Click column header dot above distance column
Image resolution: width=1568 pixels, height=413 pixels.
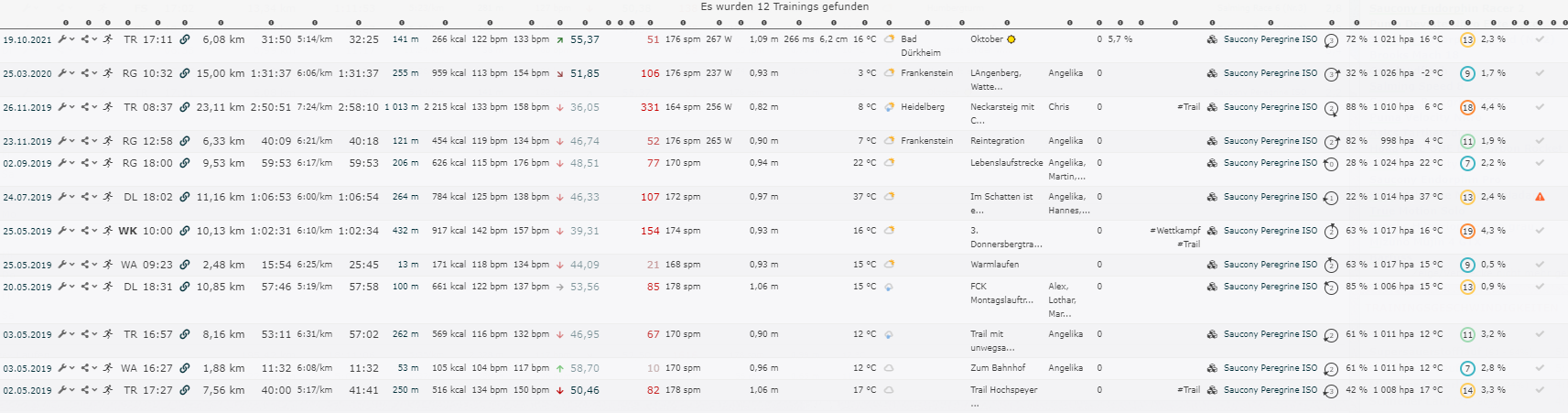click(221, 23)
